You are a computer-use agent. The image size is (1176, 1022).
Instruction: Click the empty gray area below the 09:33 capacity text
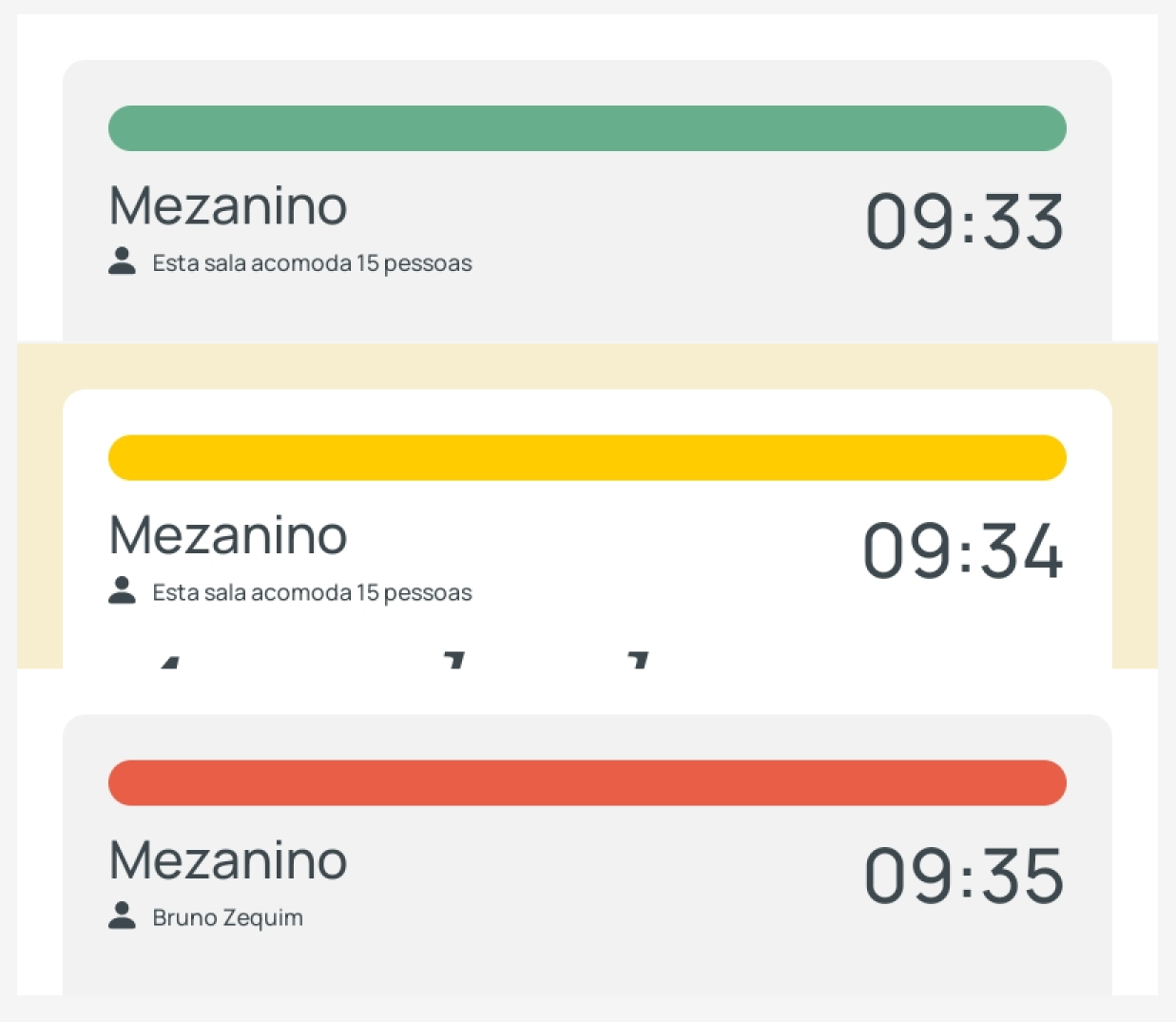click(587, 309)
